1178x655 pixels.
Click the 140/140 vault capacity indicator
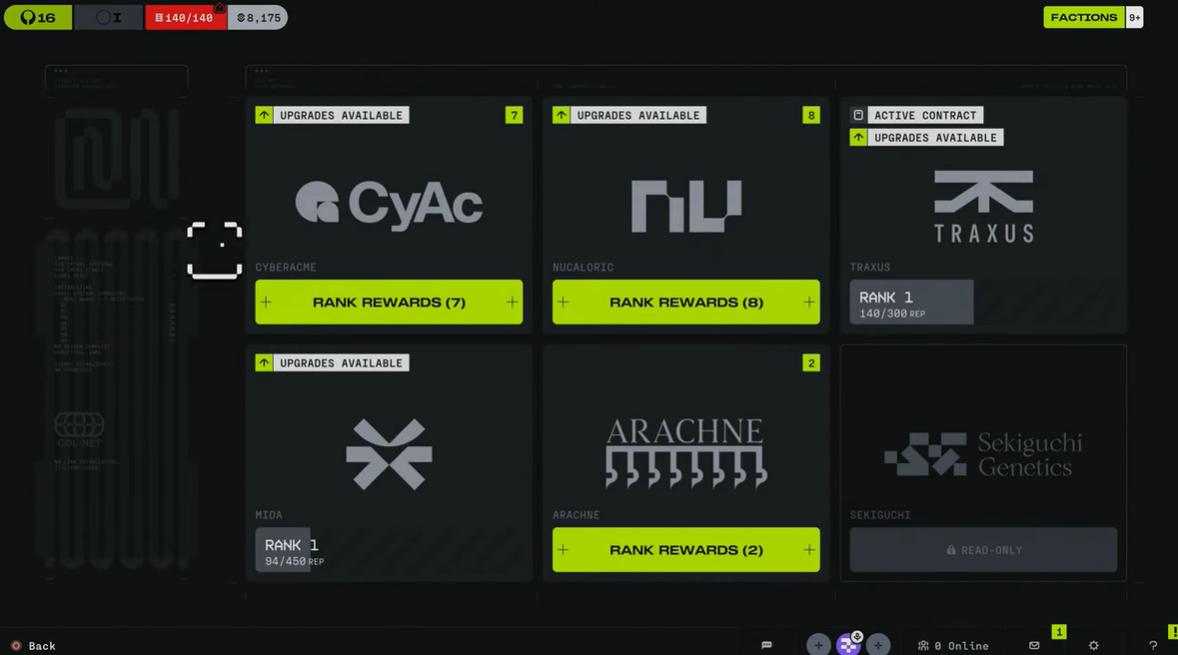point(185,17)
